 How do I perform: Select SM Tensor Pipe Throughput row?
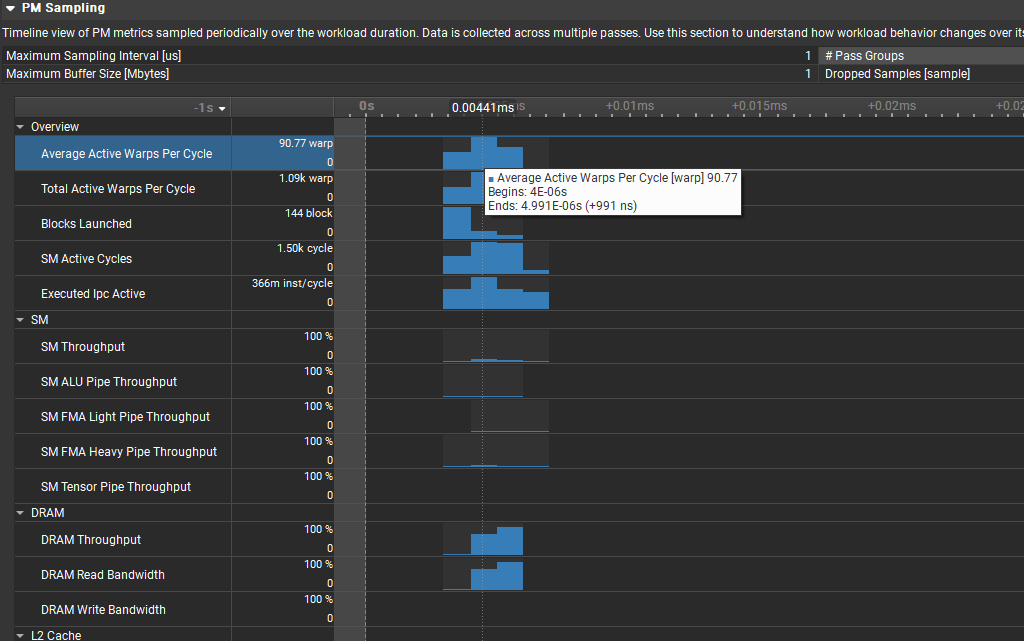pos(116,487)
